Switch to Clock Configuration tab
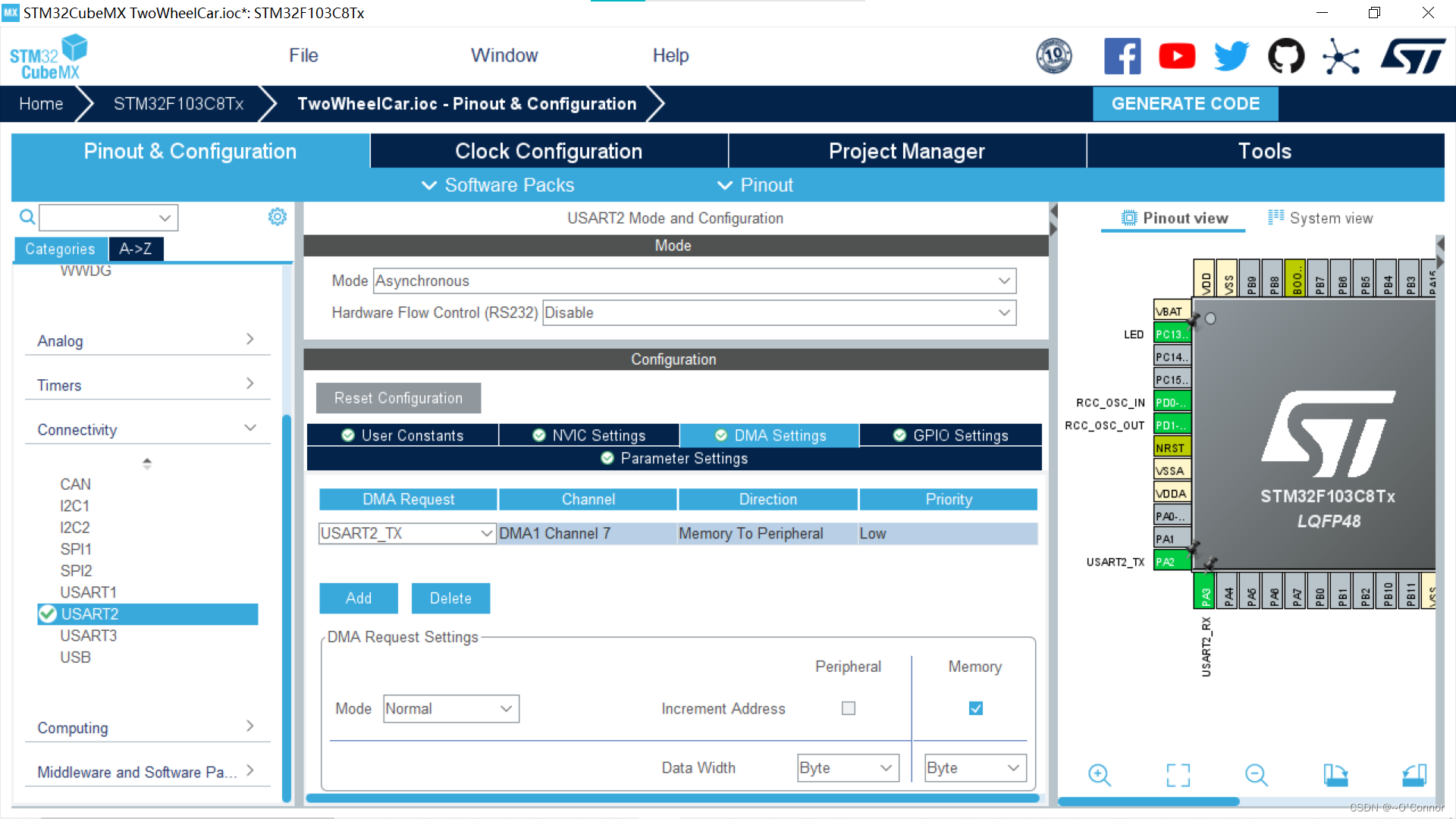1456x819 pixels. (548, 151)
